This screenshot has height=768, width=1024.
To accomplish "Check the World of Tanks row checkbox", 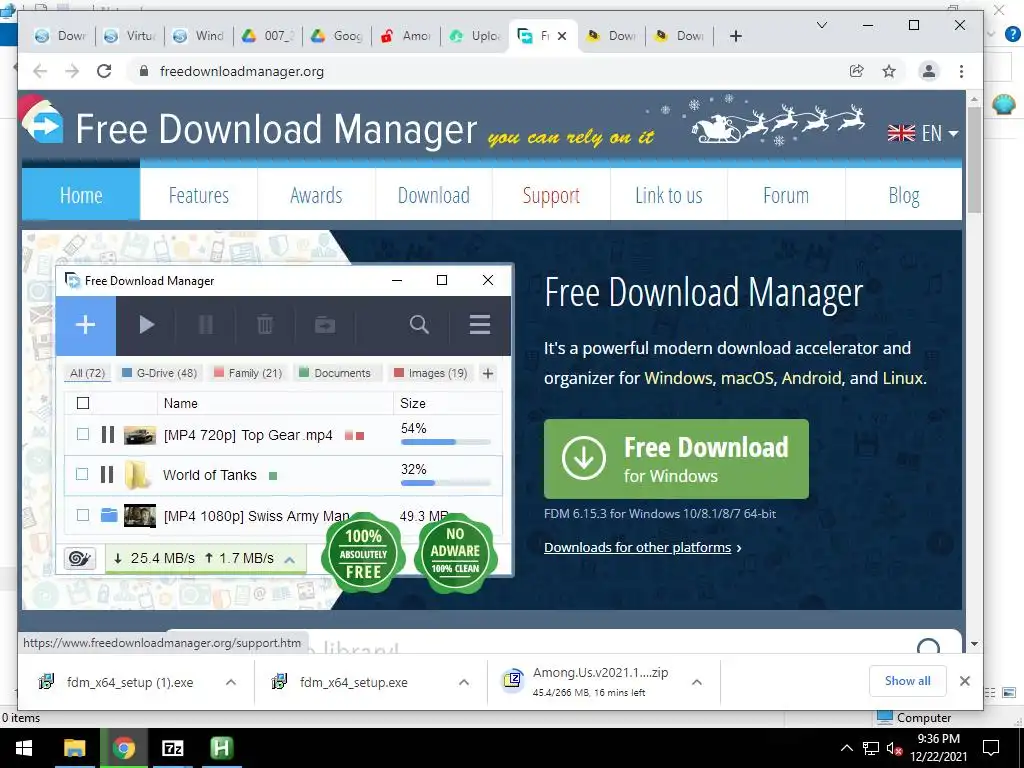I will [x=82, y=474].
